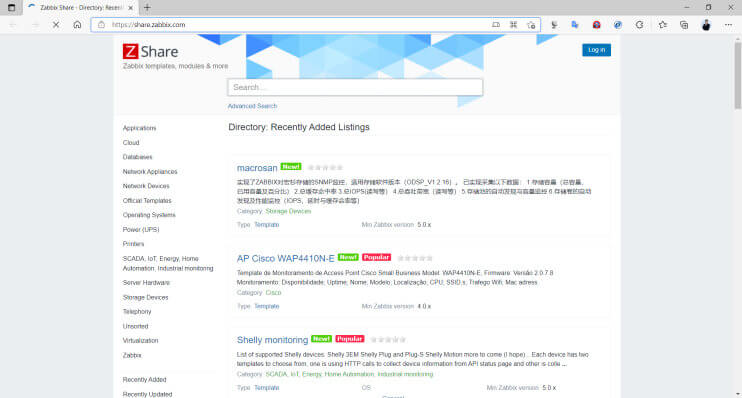Stop page loading with the X button
Screen dimensions: 742x398
pos(56,25)
